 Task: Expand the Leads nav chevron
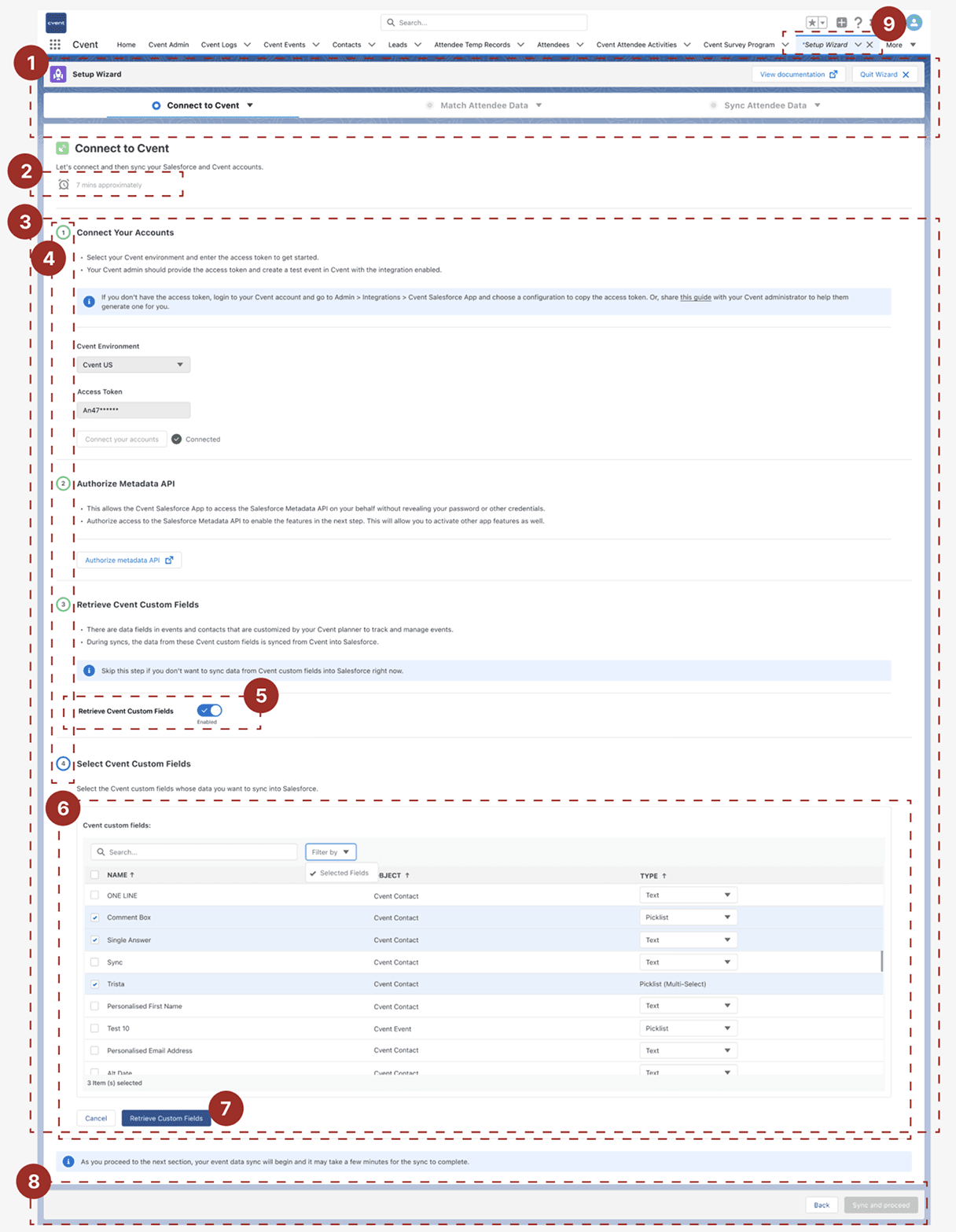click(417, 45)
